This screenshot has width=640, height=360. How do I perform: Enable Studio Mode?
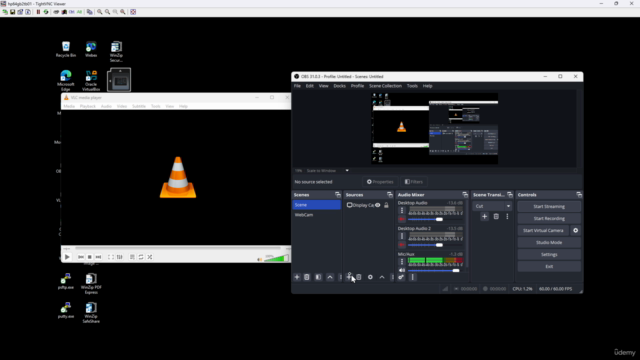549,242
